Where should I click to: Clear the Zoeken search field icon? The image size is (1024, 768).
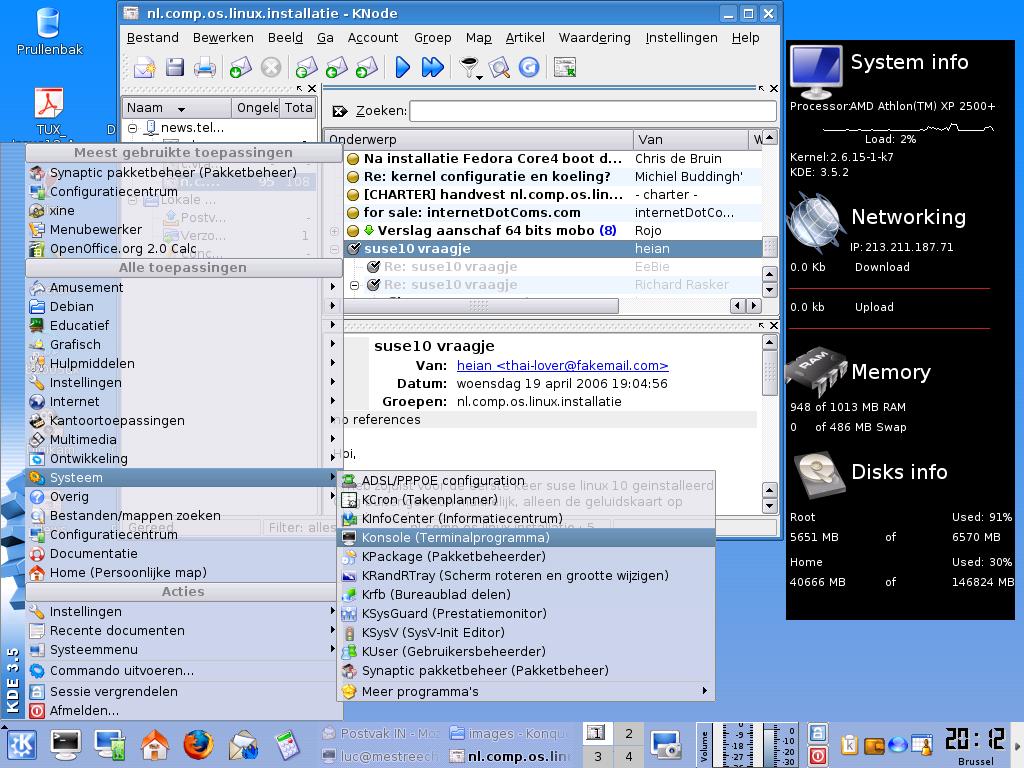click(339, 111)
